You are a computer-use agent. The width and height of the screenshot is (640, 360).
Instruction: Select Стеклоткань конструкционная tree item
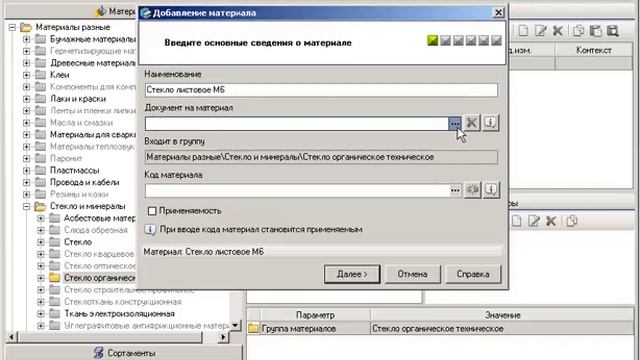point(122,302)
